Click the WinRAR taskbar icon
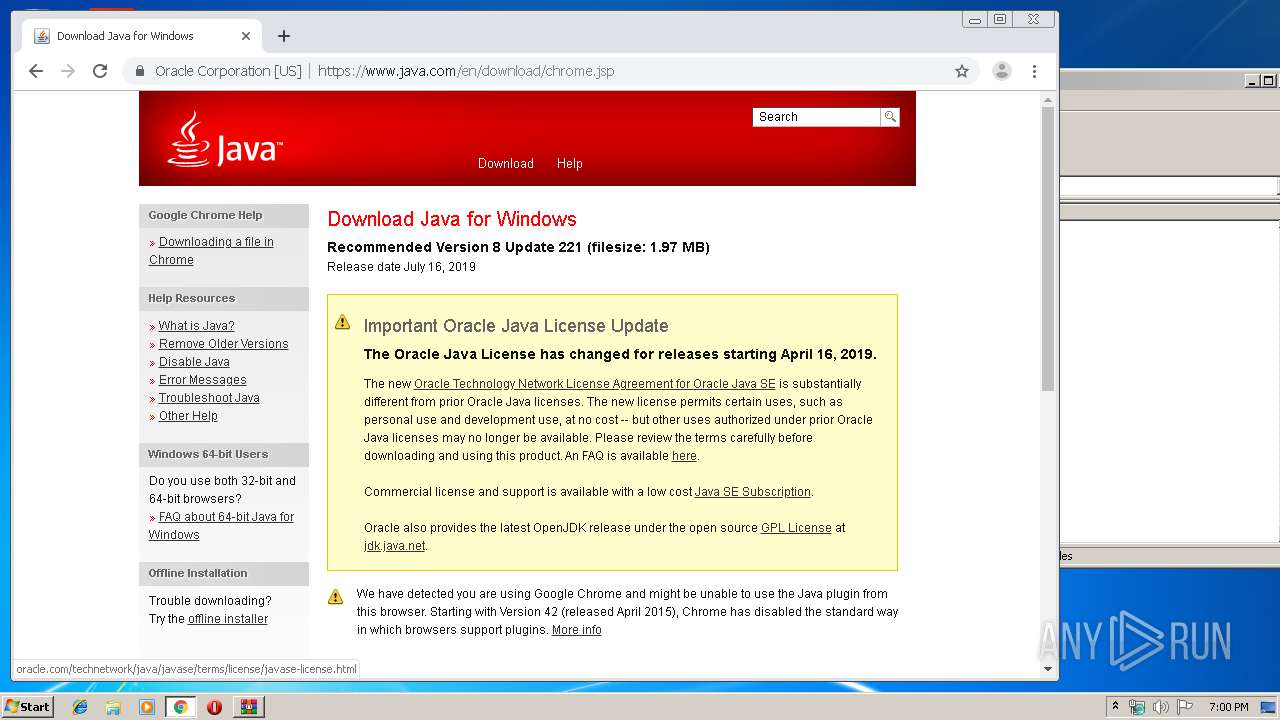The width and height of the screenshot is (1280, 720). [x=248, y=707]
